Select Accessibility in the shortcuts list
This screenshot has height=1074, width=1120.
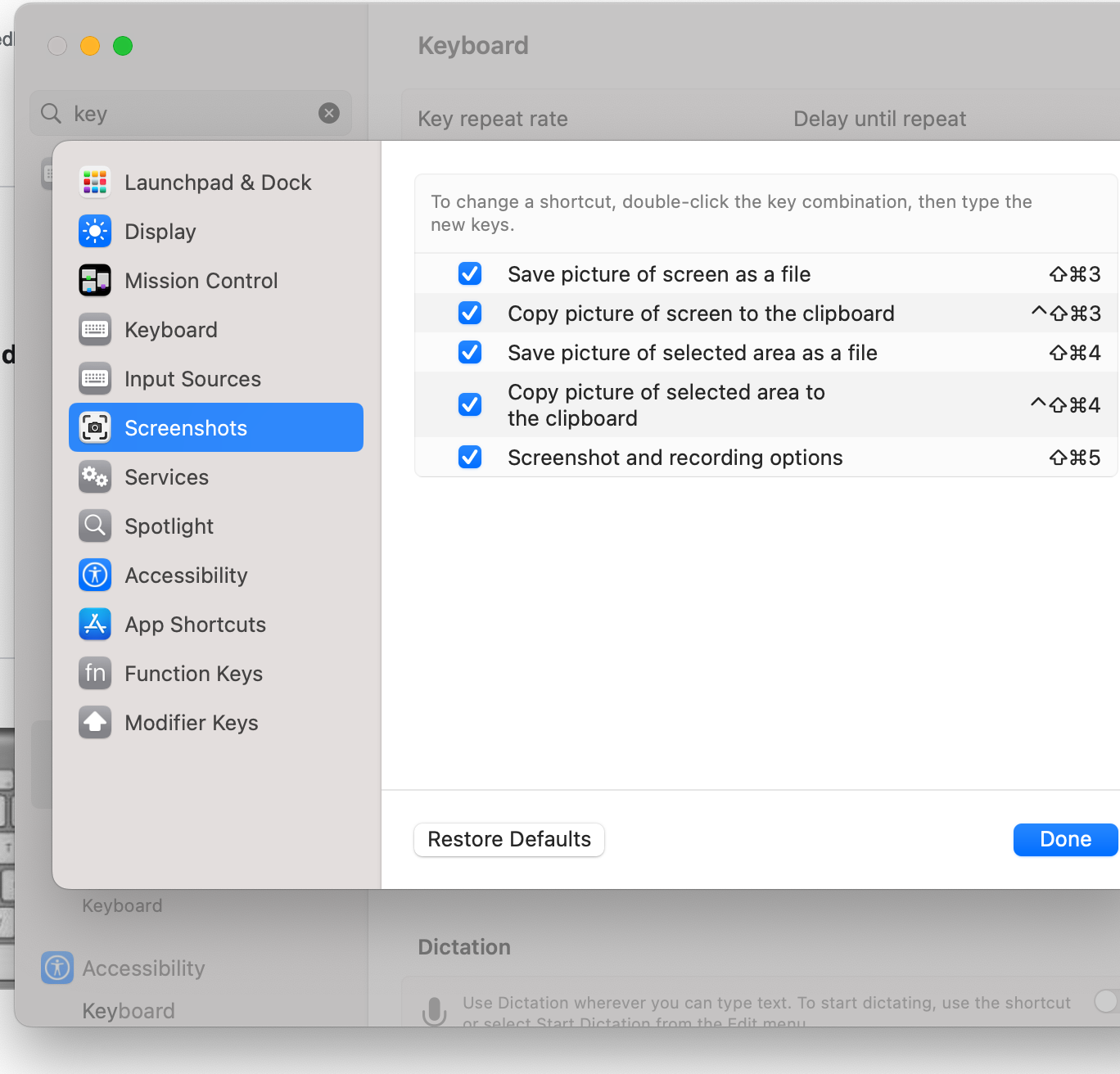[186, 575]
